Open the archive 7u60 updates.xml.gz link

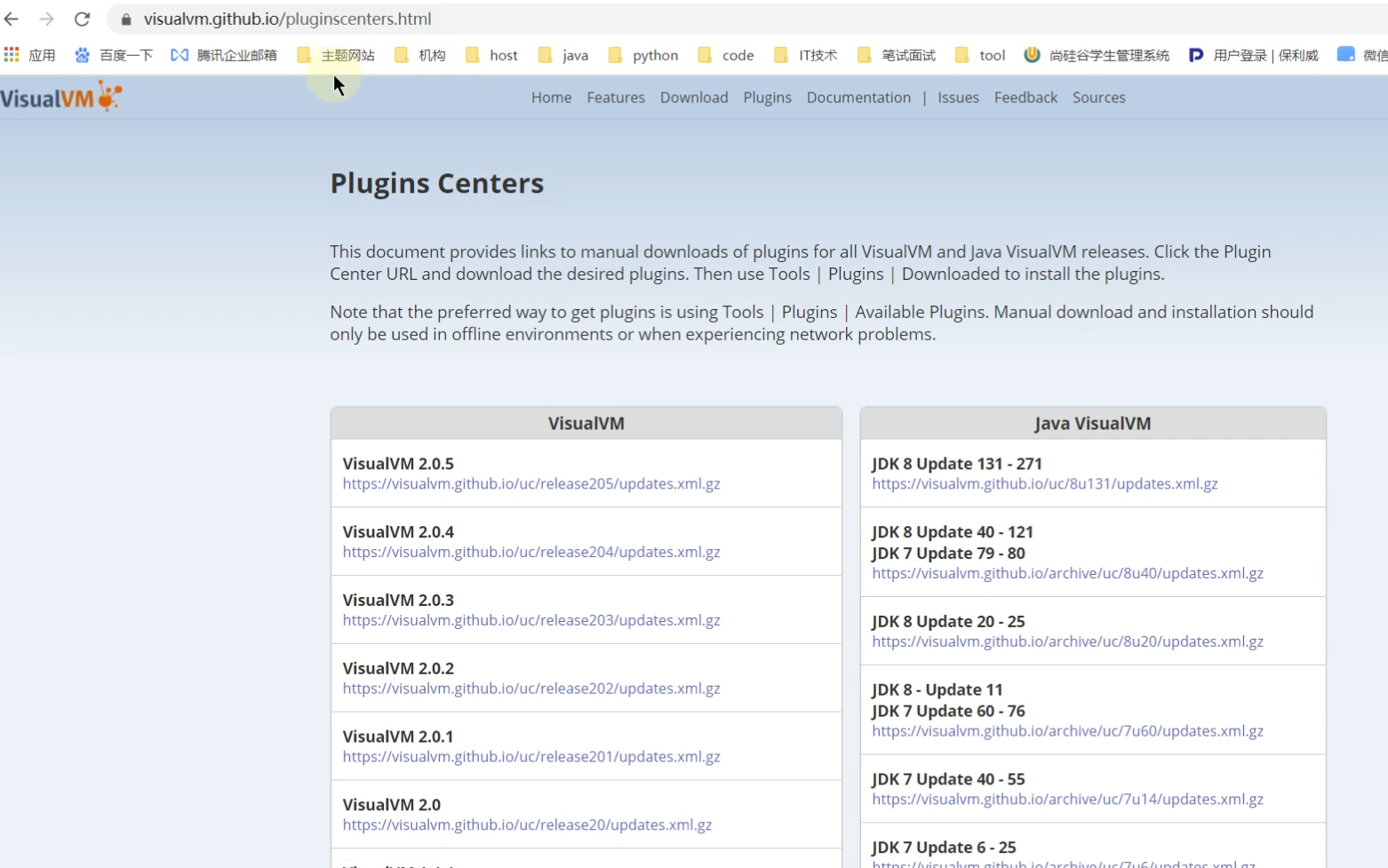point(1068,732)
